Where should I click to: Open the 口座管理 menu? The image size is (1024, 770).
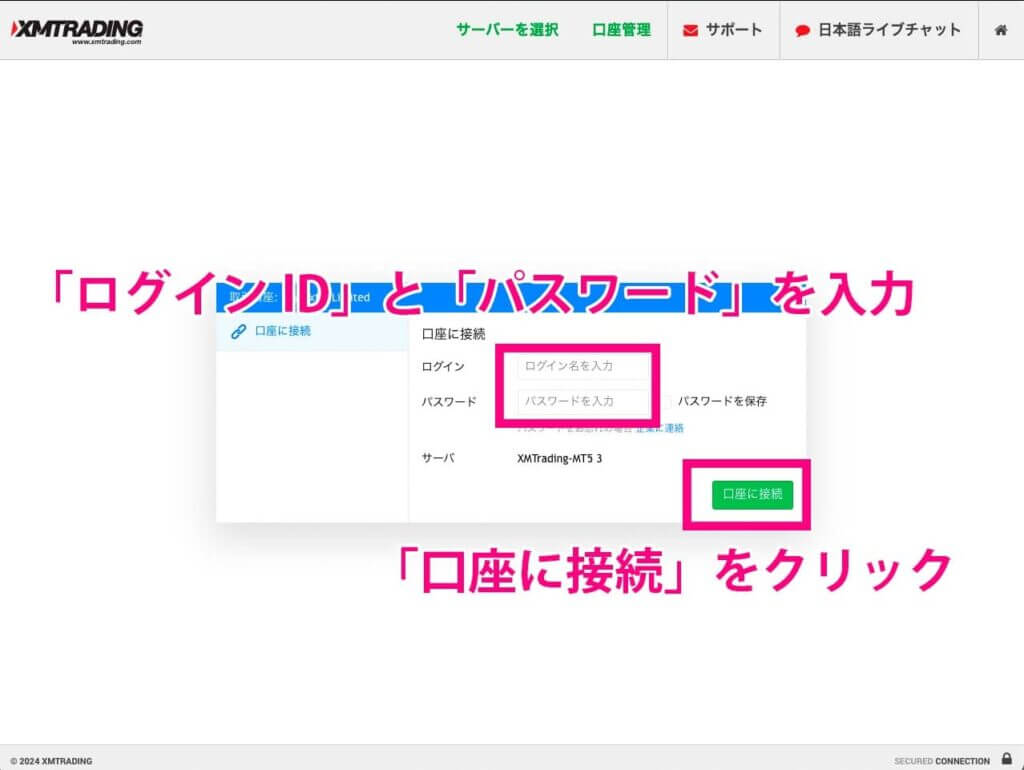point(620,30)
